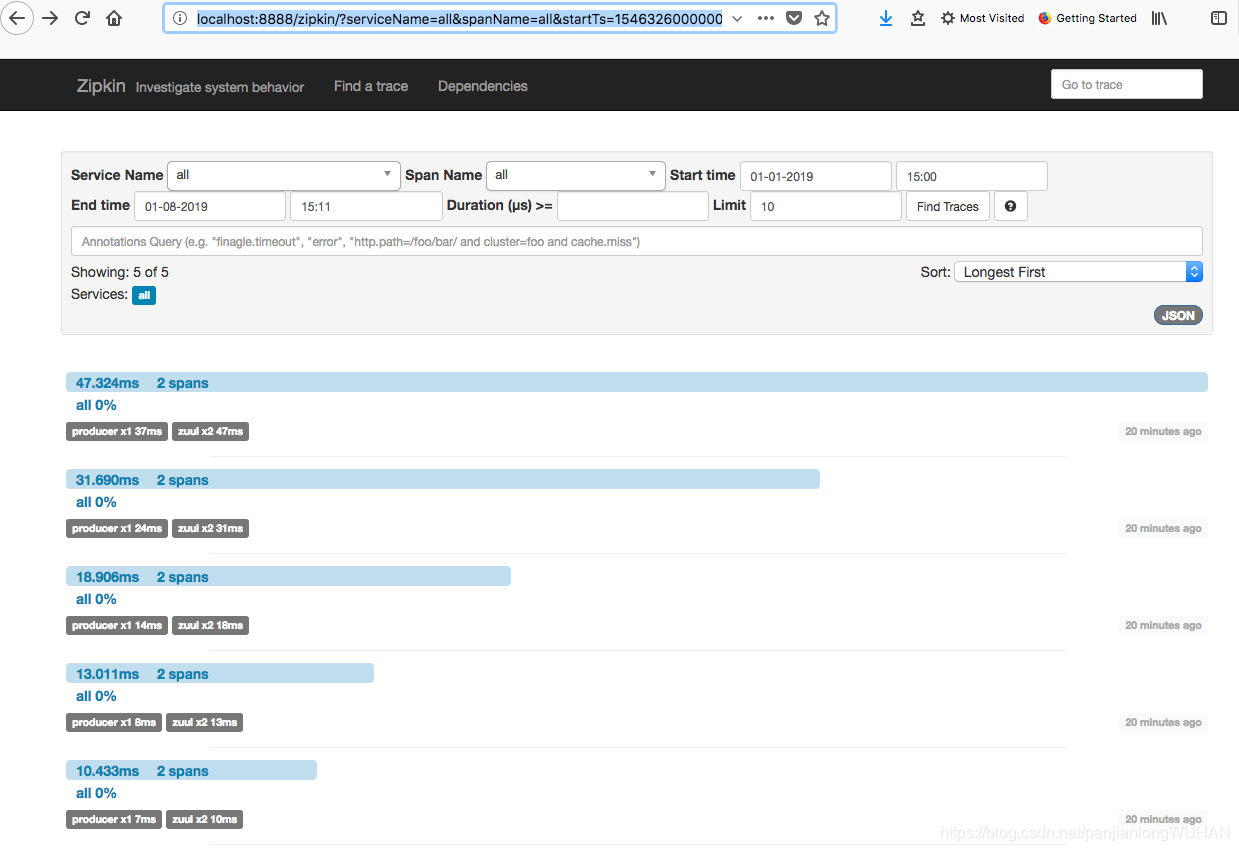
Task: Change sorting via the Longest First dropdown
Action: (1077, 271)
